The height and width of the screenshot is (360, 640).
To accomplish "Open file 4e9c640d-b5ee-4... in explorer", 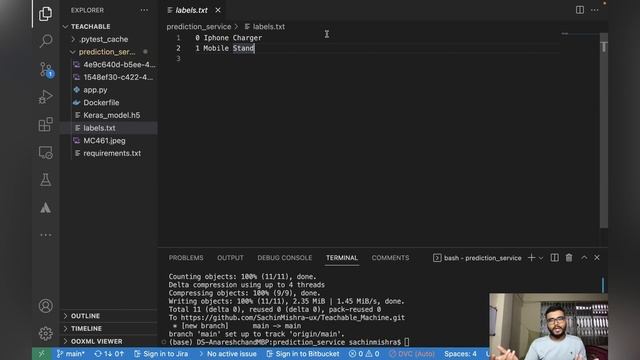I will pyautogui.click(x=119, y=64).
